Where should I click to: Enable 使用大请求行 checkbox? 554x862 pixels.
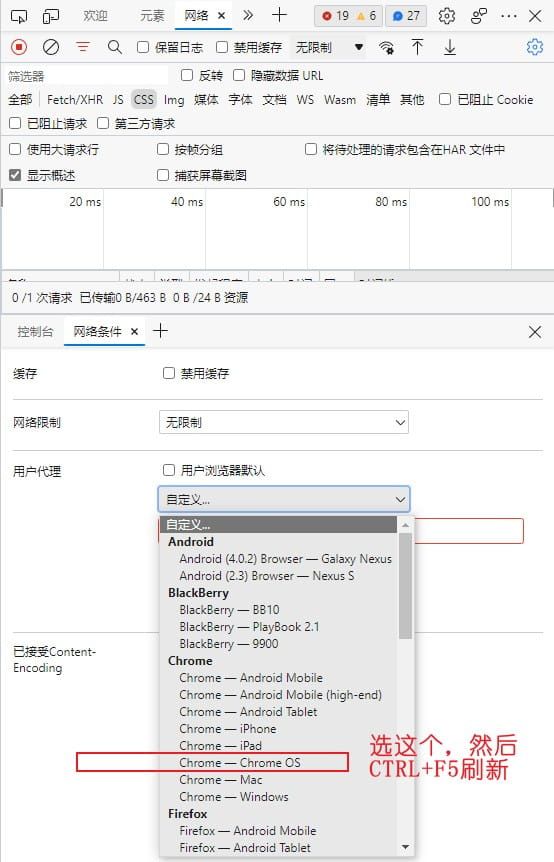(15, 149)
